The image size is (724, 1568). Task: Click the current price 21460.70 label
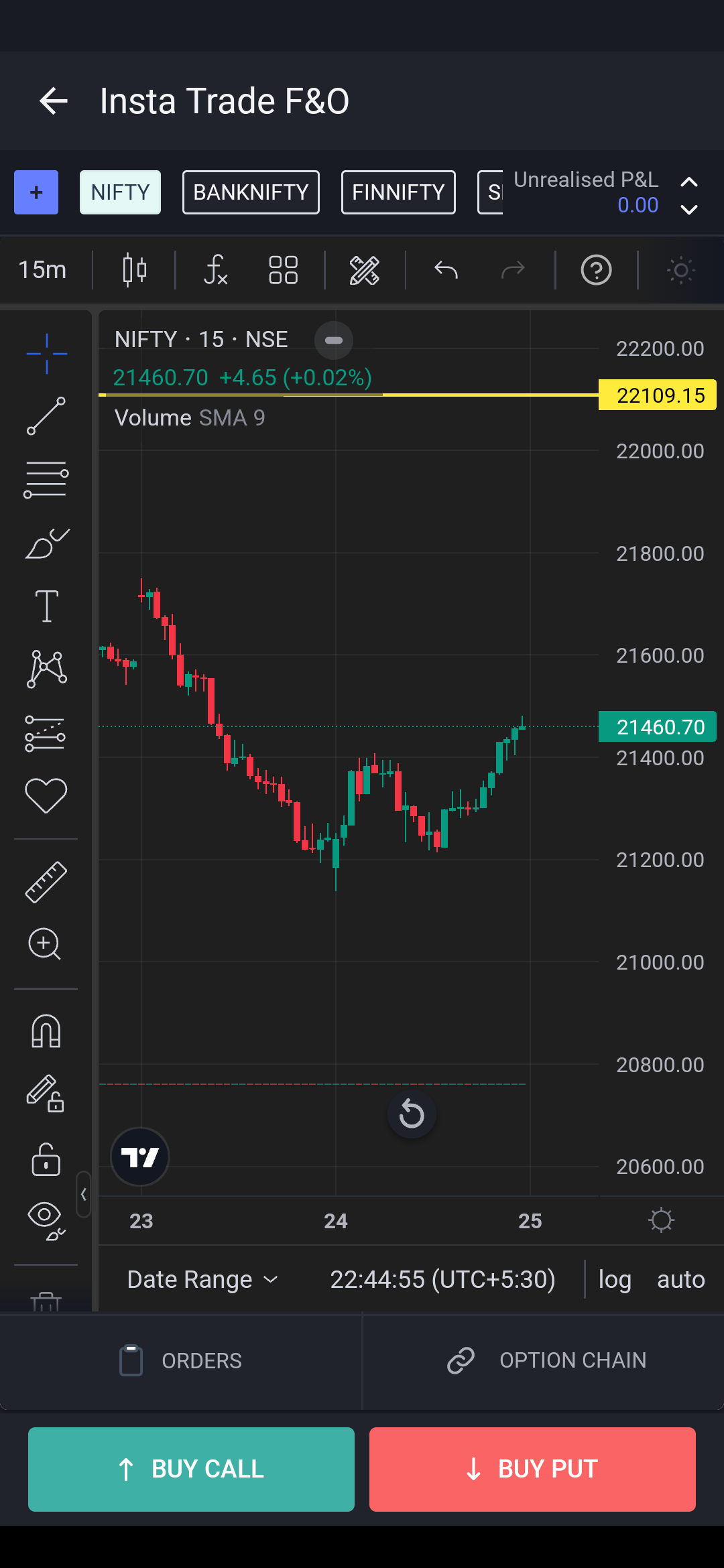click(658, 726)
